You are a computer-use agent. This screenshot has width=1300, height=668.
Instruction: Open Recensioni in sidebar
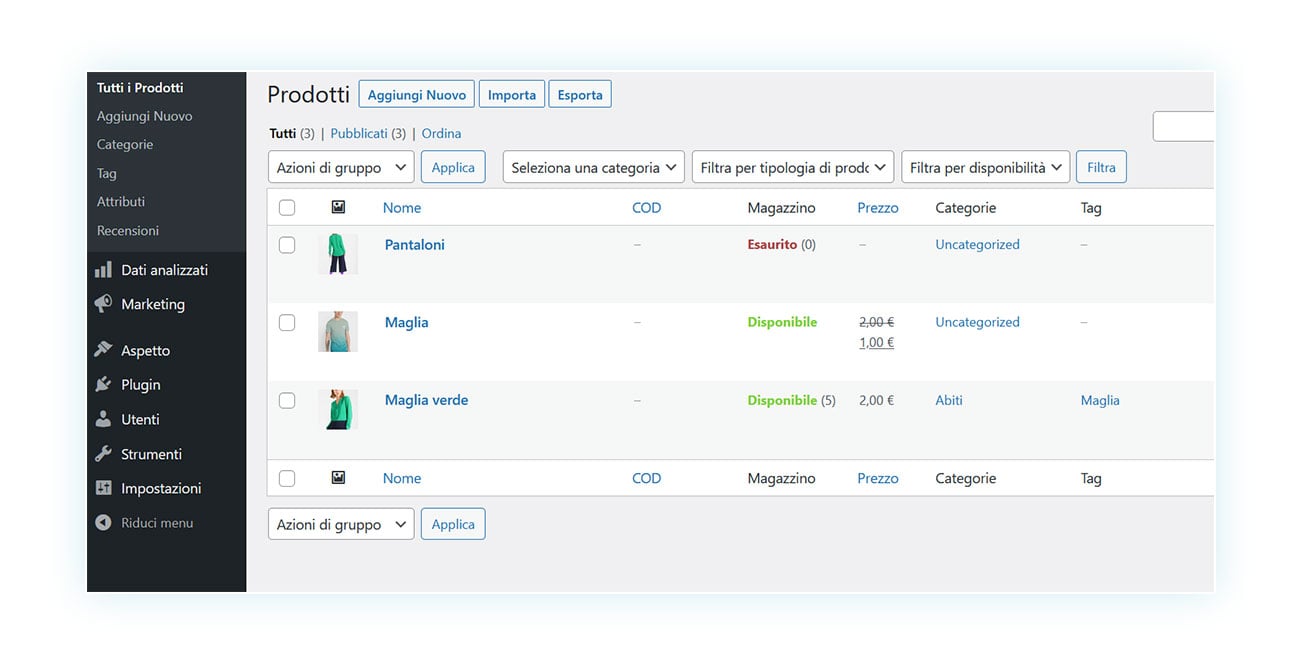coord(128,230)
